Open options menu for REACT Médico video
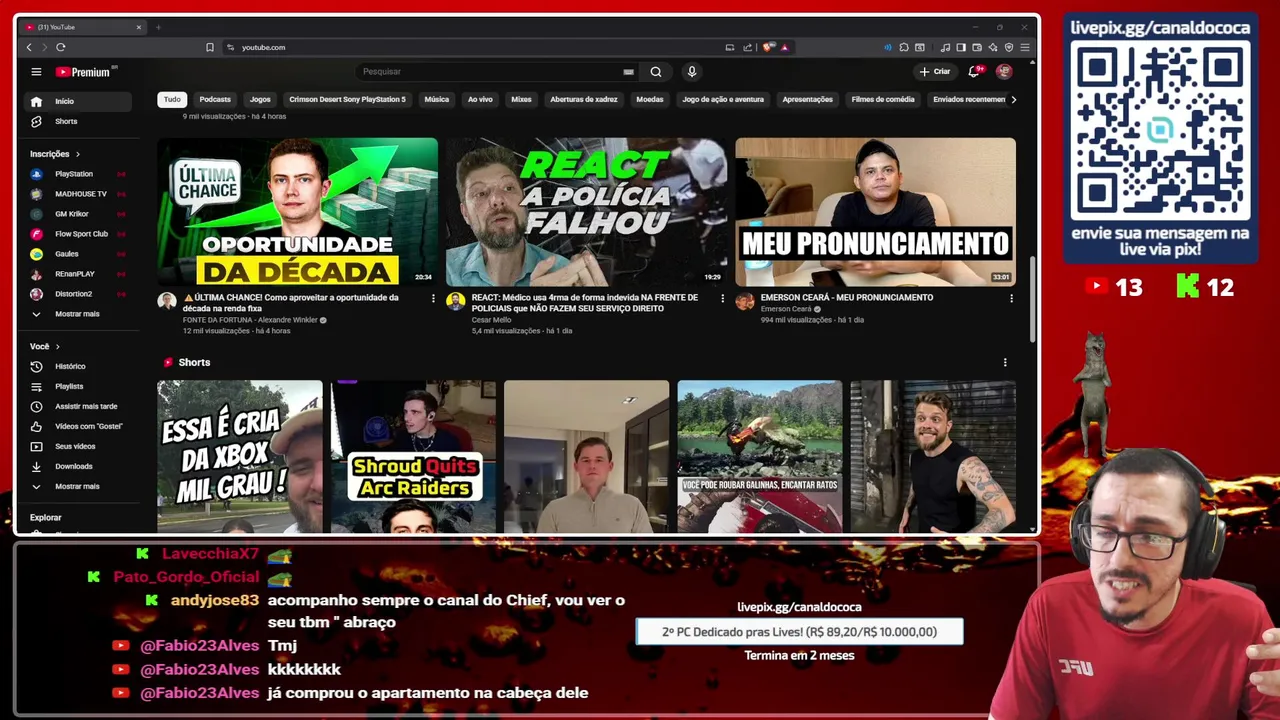Viewport: 1280px width, 720px height. coord(722,298)
